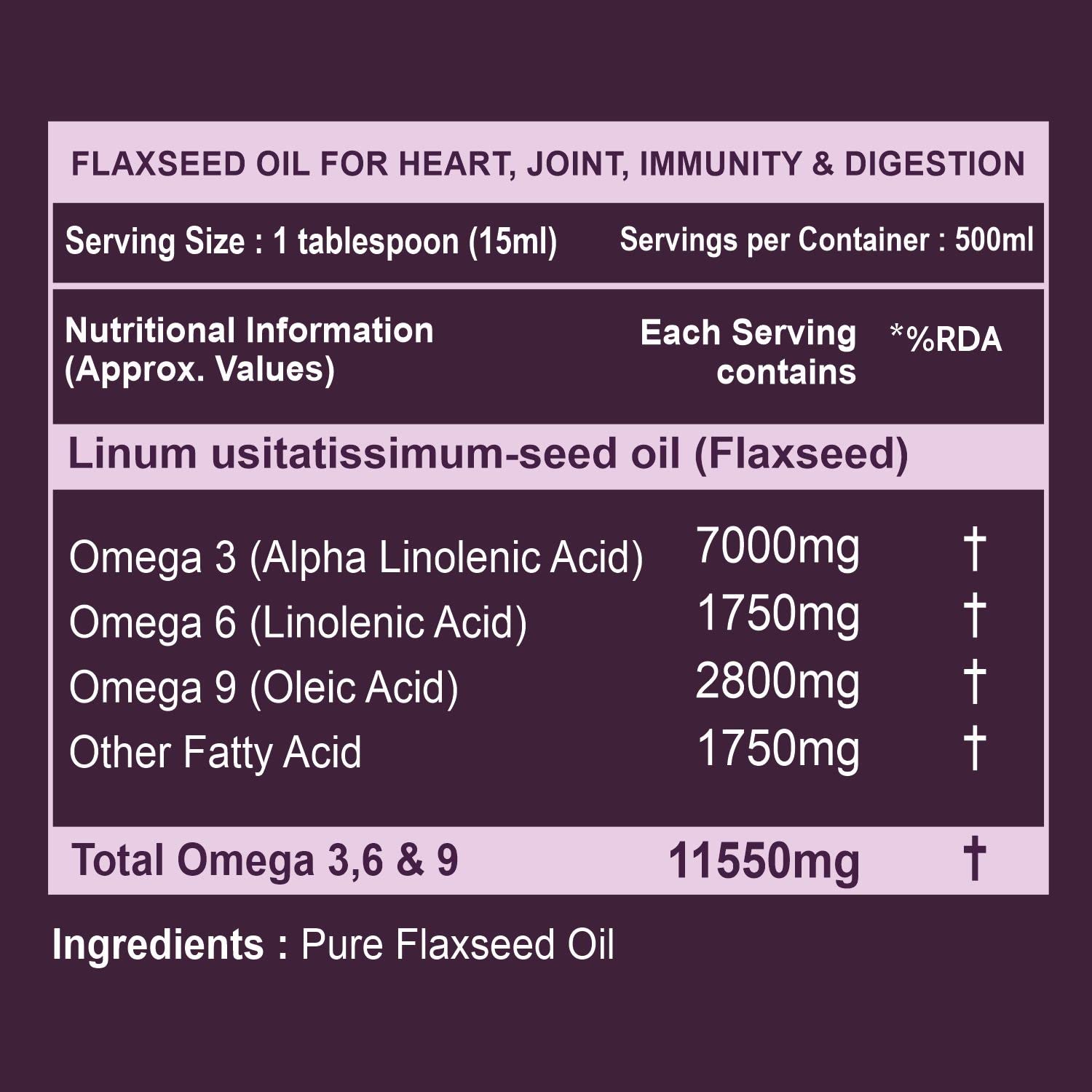Click the Omega 9 (Oleic Acid) label

(x=264, y=688)
